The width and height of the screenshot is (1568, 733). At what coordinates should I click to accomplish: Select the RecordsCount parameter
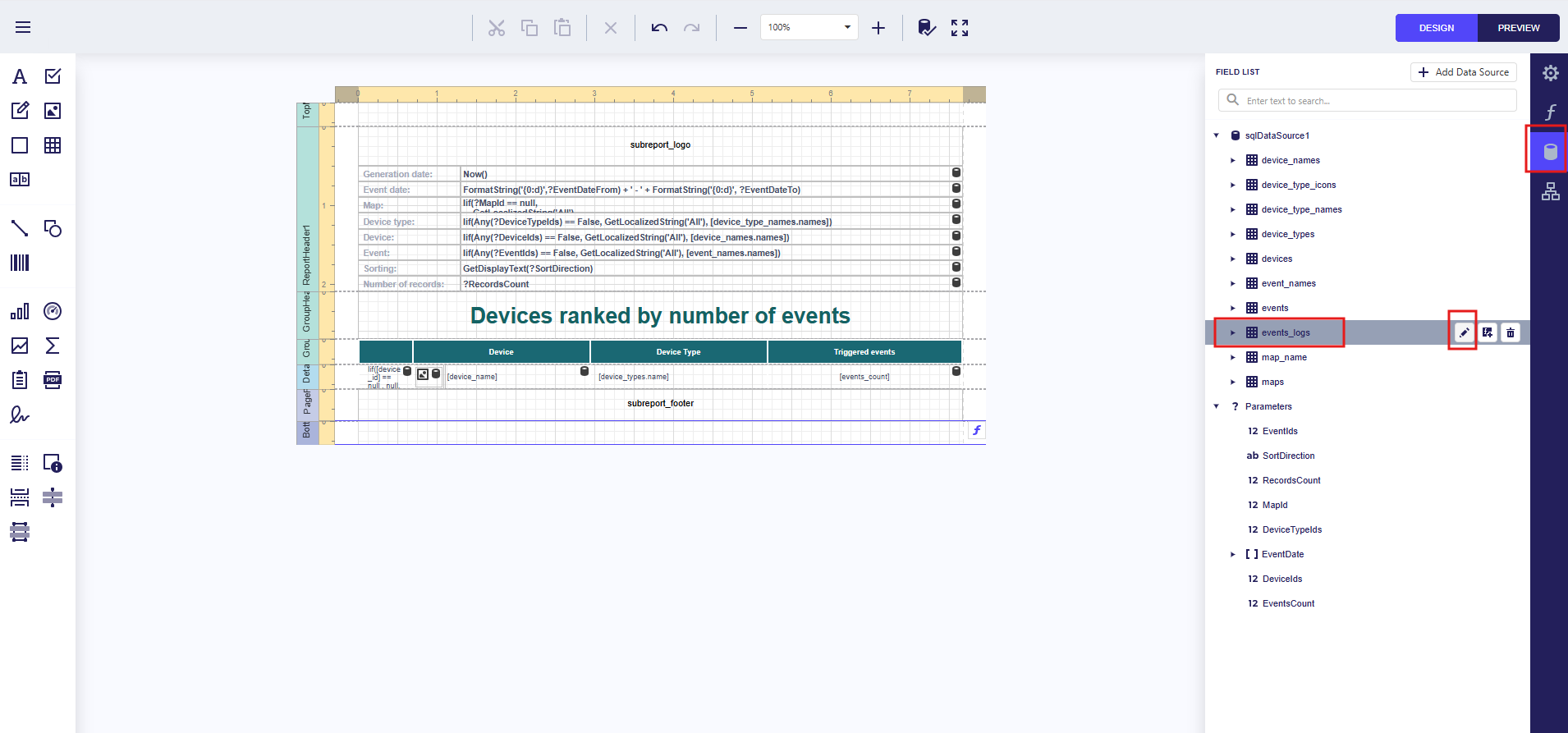[x=1291, y=481]
